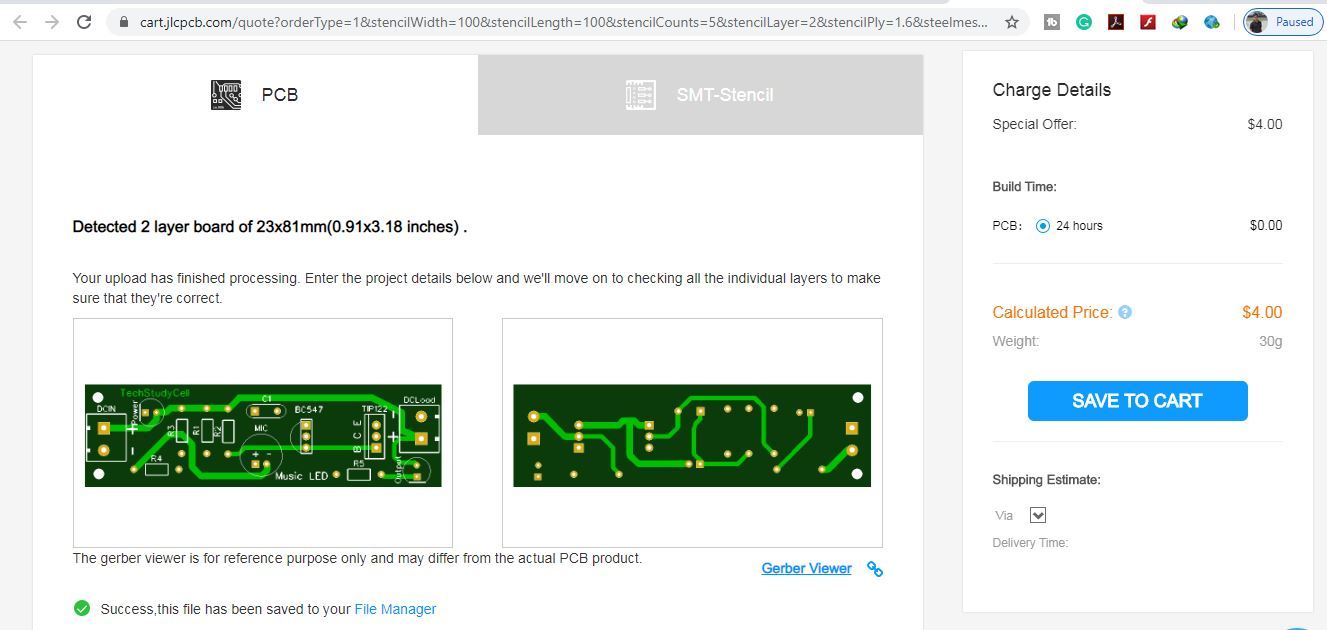This screenshot has height=630, width=1327.
Task: Switch to the SMT-Stencil tab
Action: coord(700,94)
